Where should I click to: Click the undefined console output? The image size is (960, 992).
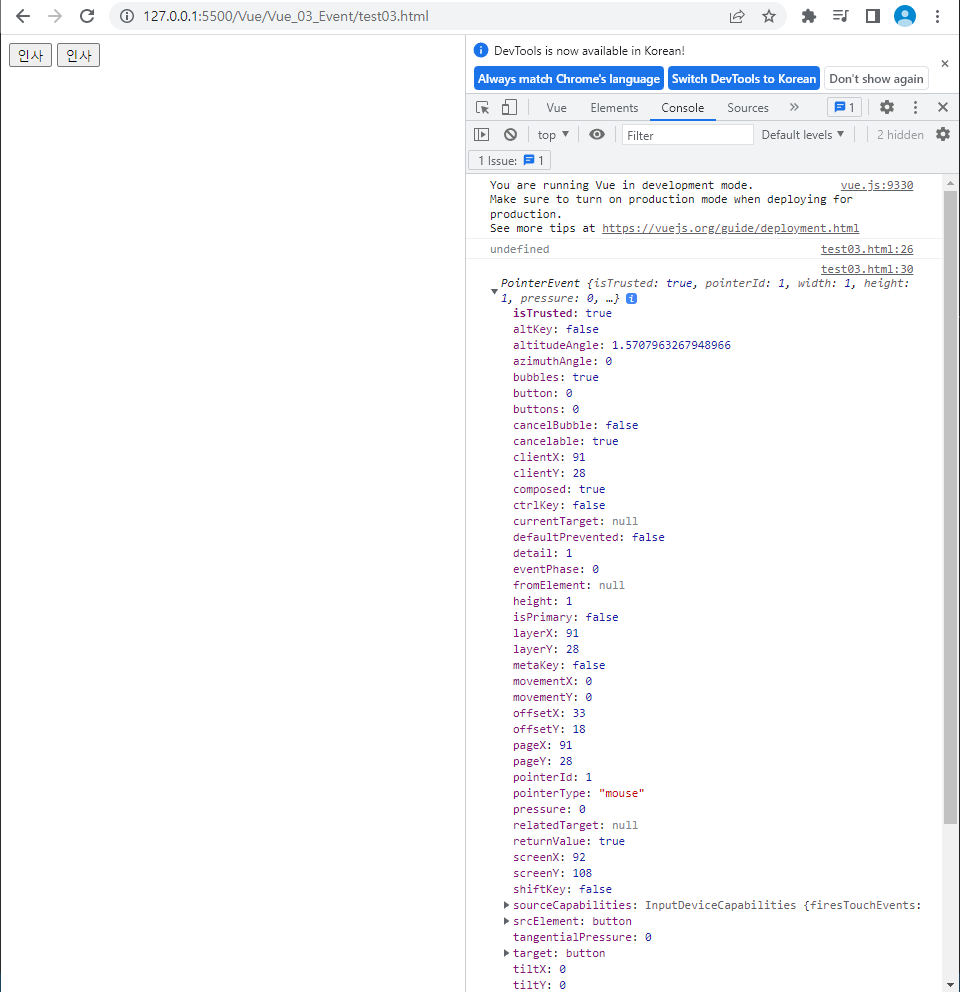tap(520, 249)
